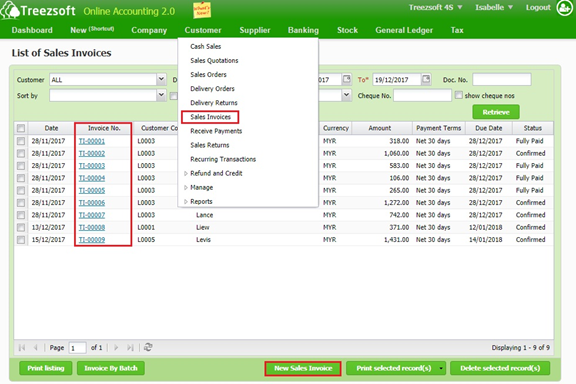Click the Treezsoft tree logo
This screenshot has width=576, height=384.
click(10, 10)
